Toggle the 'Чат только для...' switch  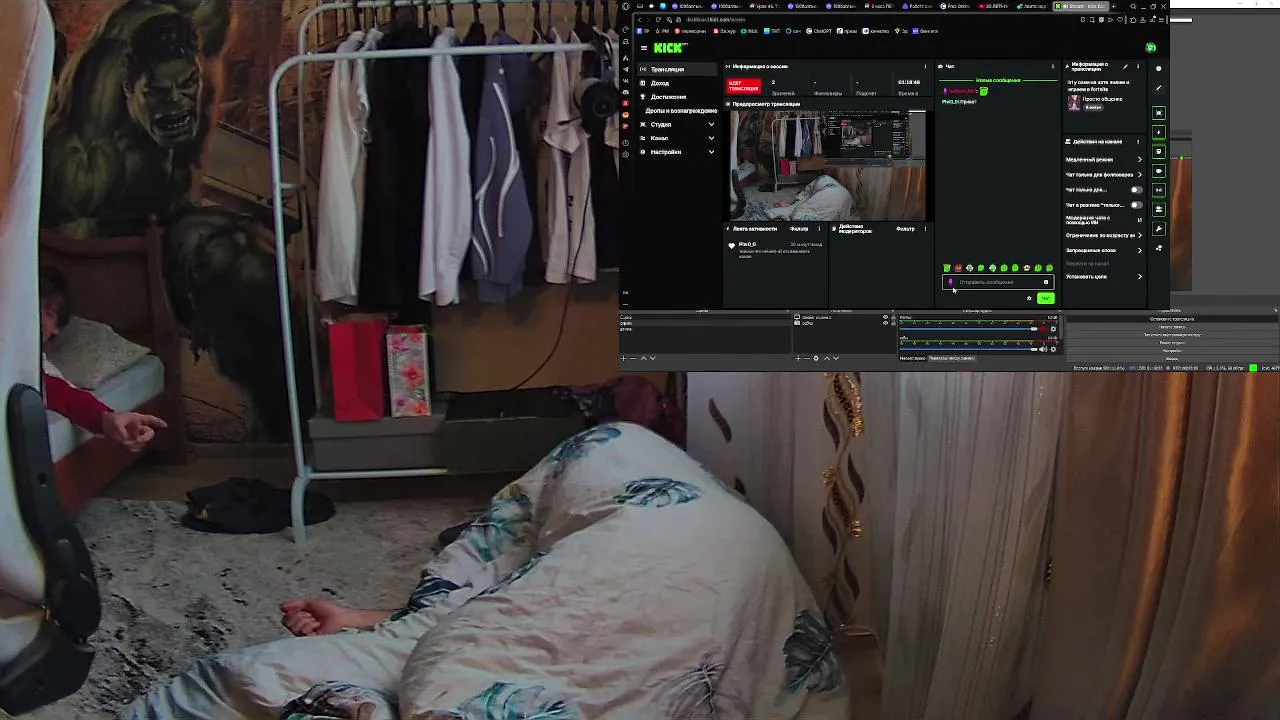click(x=1136, y=189)
